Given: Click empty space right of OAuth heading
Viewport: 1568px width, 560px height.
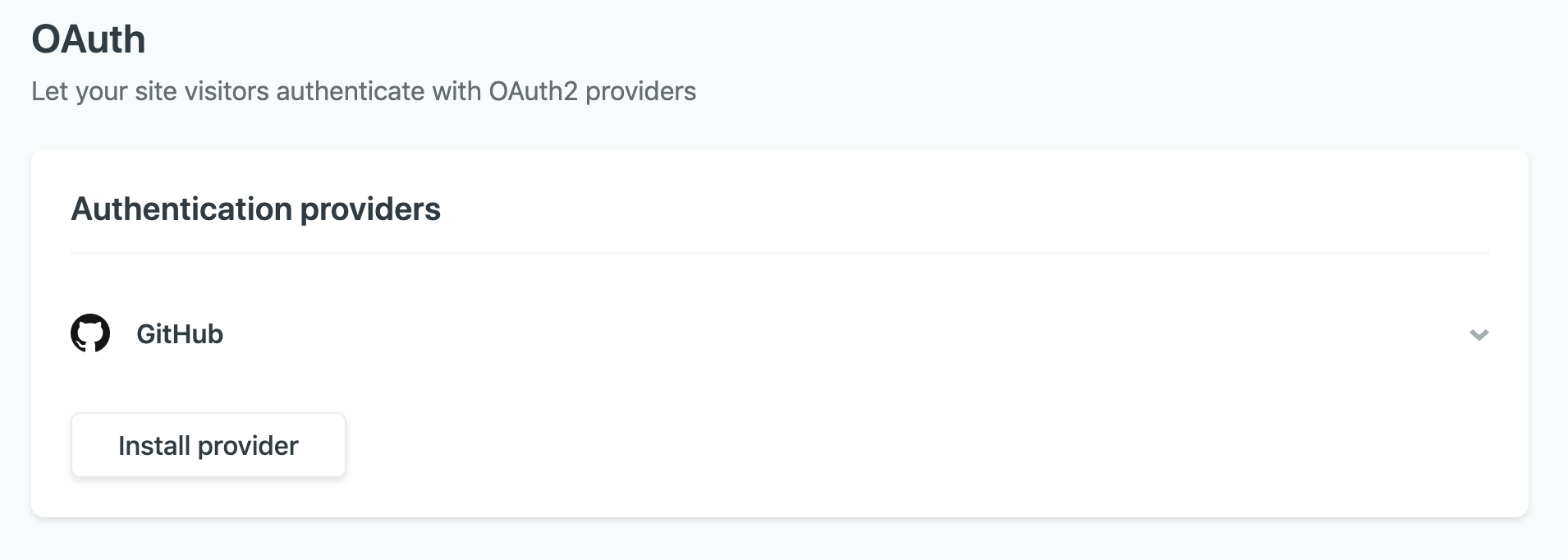Looking at the screenshot, I should [x=739, y=39].
